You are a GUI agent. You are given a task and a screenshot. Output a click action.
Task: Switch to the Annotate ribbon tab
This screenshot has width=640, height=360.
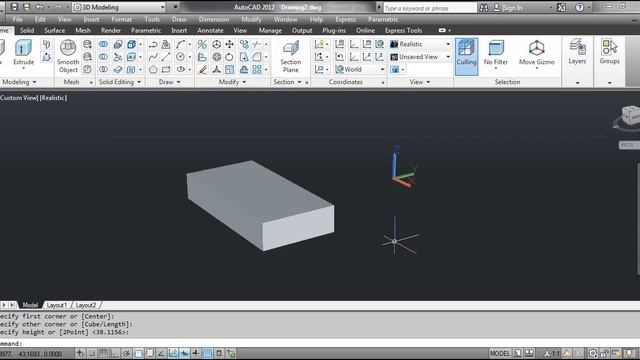pos(210,31)
